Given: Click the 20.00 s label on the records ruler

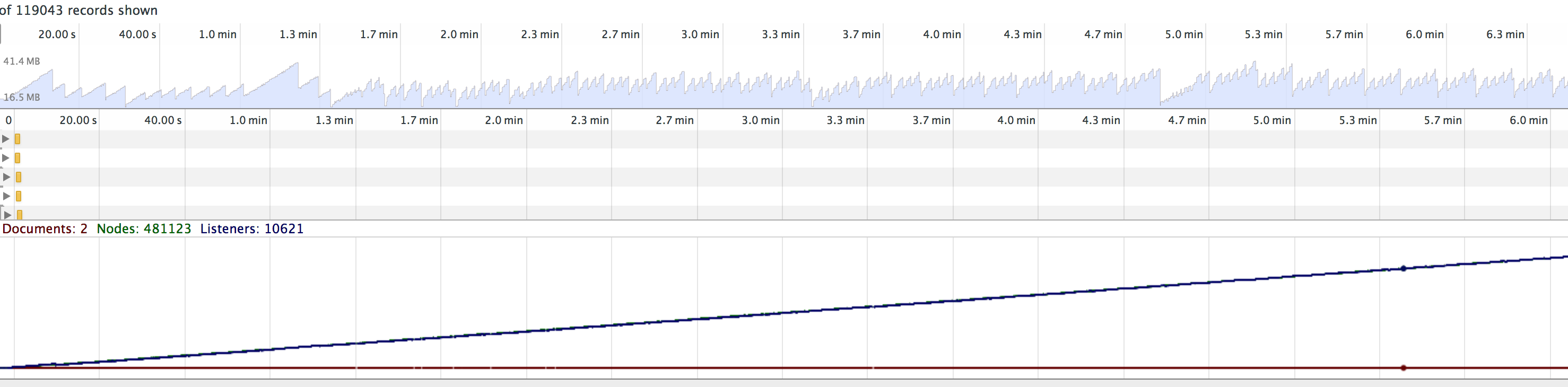Looking at the screenshot, I should [x=78, y=120].
